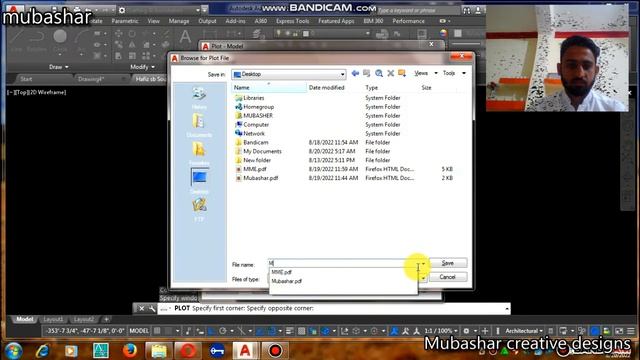Screen dimensions: 640x360
Task: Launch Internet Explorer from the taskbar
Action: click(x=42, y=351)
